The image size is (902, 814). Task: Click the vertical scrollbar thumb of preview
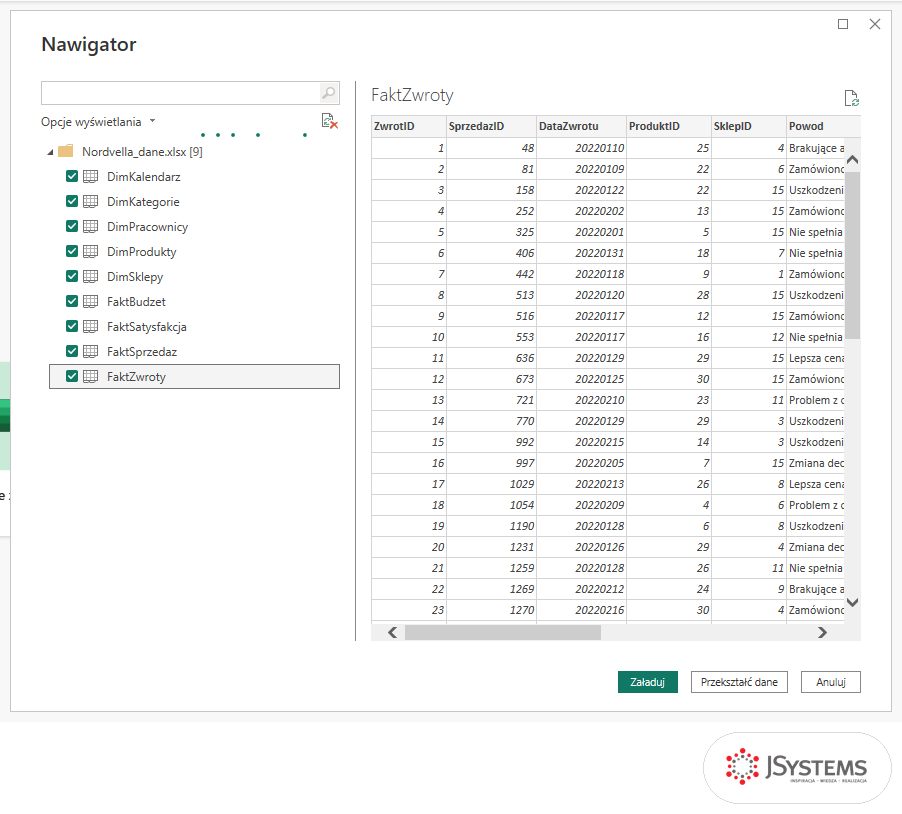click(x=853, y=255)
